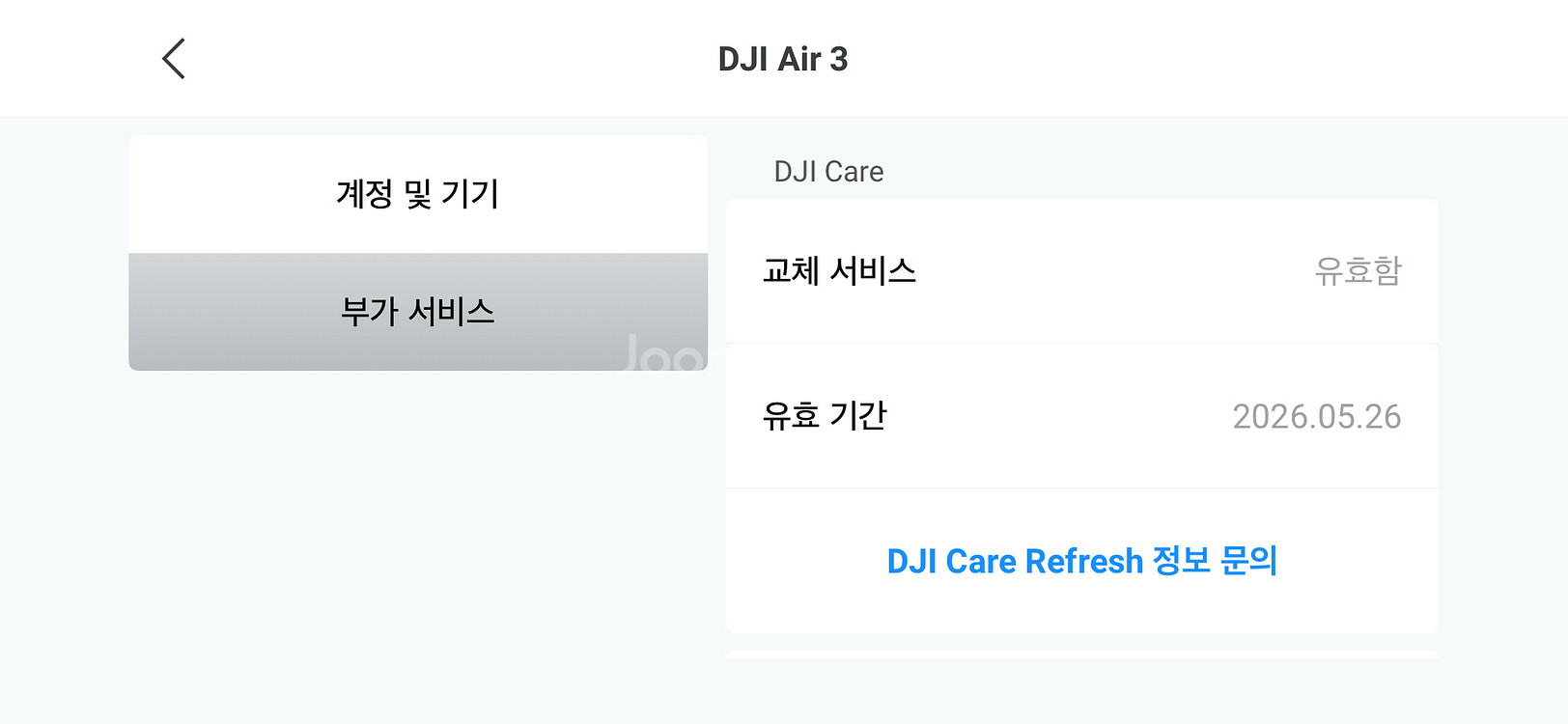The width and height of the screenshot is (1568, 724).
Task: Click the word 계정 in the first tab
Action: 364,194
